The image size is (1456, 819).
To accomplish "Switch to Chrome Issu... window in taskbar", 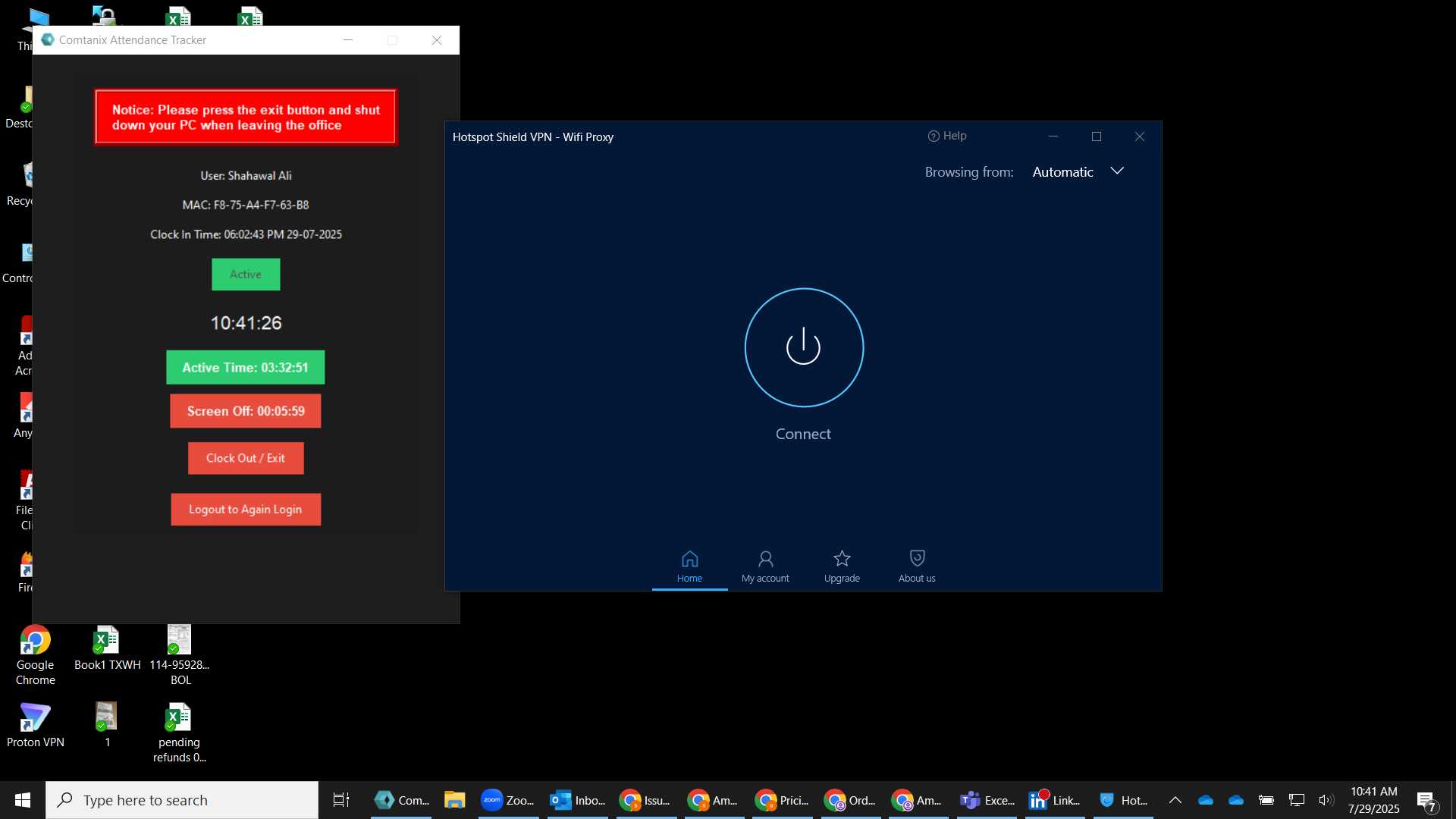I will 646,800.
